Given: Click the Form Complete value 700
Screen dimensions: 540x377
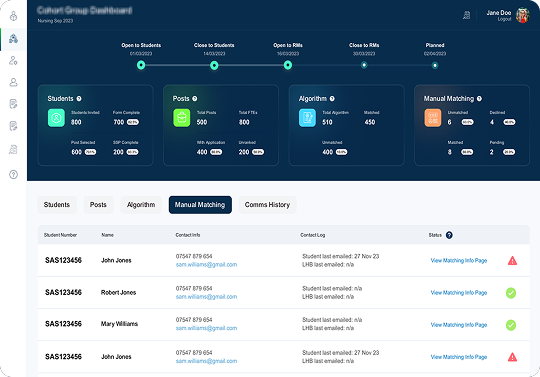Looking at the screenshot, I should coord(119,122).
